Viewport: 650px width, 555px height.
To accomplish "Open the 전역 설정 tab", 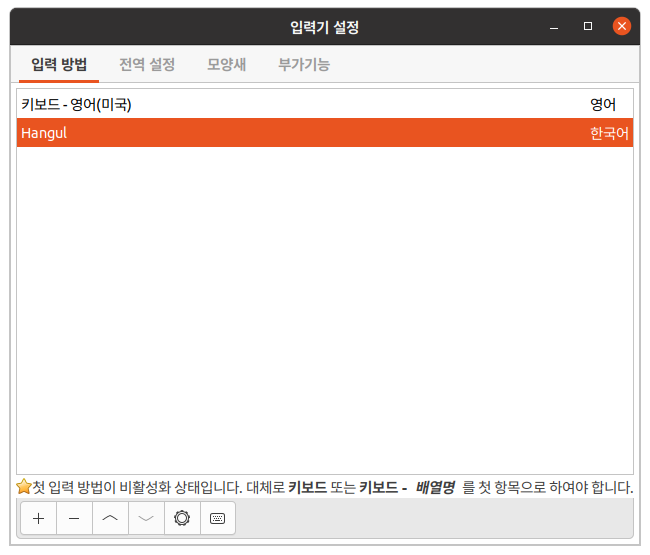I will [147, 64].
